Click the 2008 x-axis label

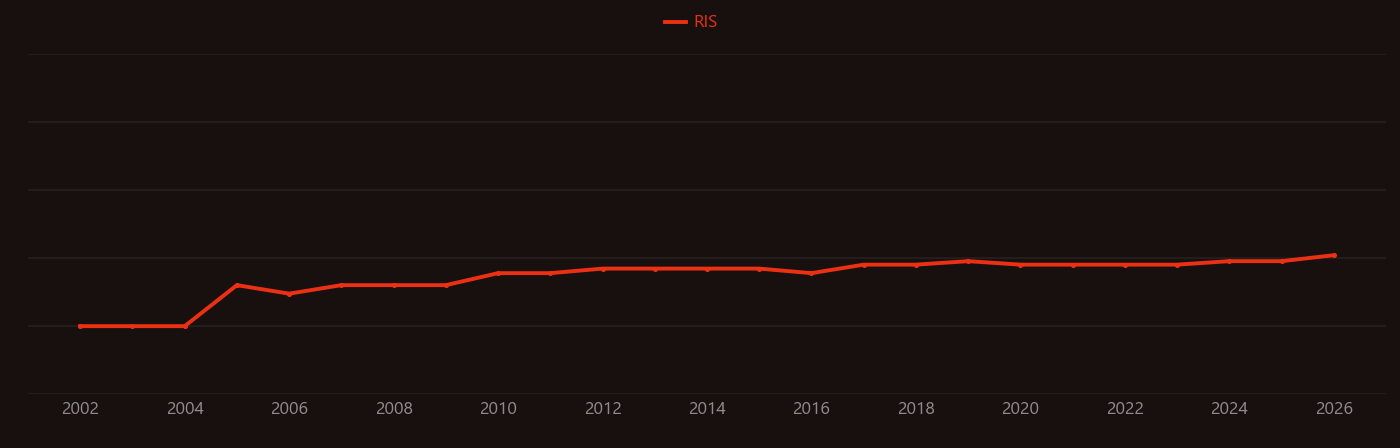coord(394,409)
